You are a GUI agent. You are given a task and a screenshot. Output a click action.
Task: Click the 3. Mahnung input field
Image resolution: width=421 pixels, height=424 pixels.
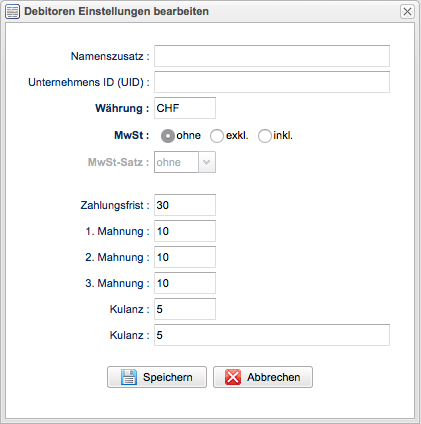(185, 283)
